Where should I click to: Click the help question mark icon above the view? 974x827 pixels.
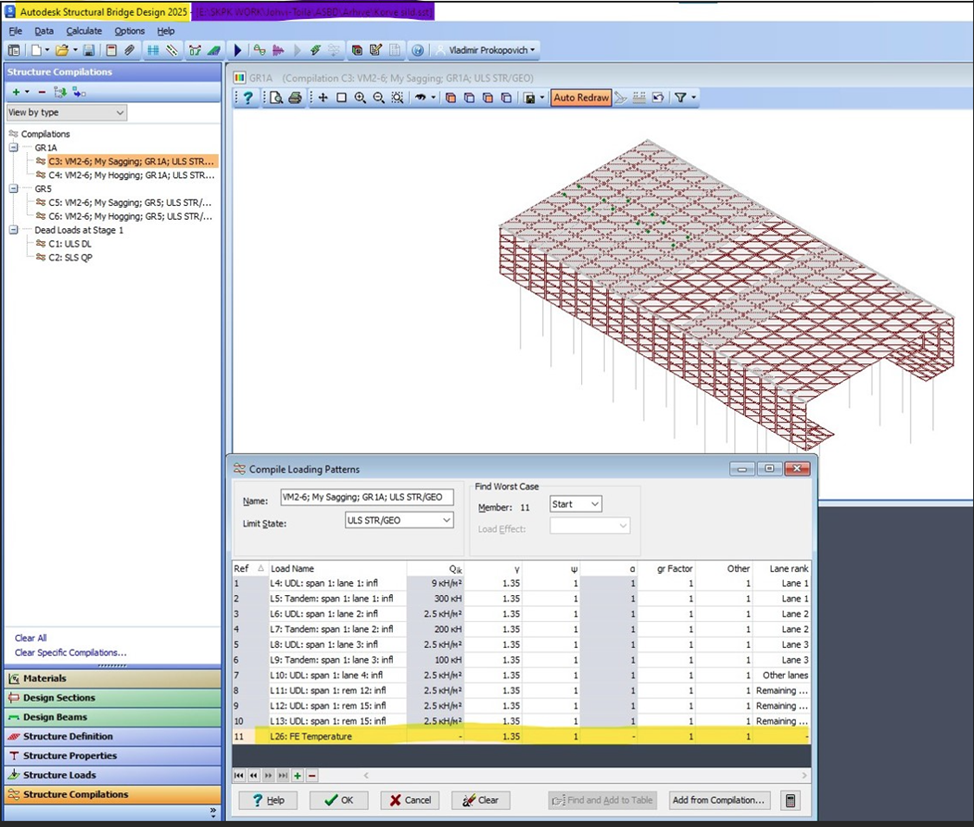point(247,97)
